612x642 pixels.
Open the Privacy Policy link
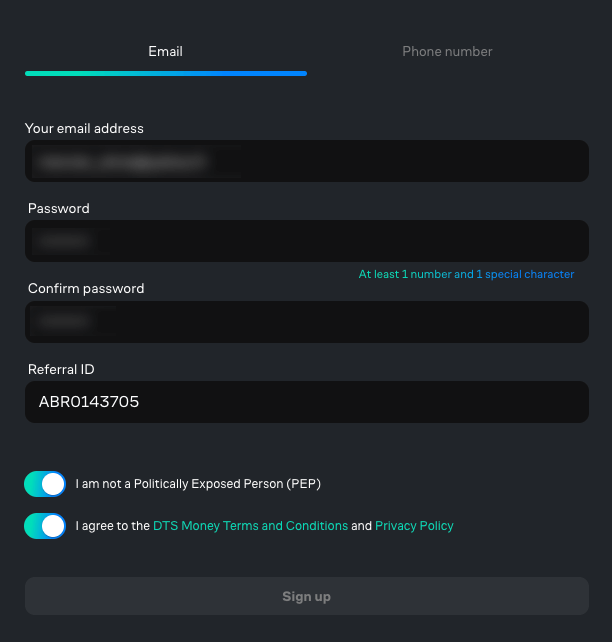(x=414, y=526)
